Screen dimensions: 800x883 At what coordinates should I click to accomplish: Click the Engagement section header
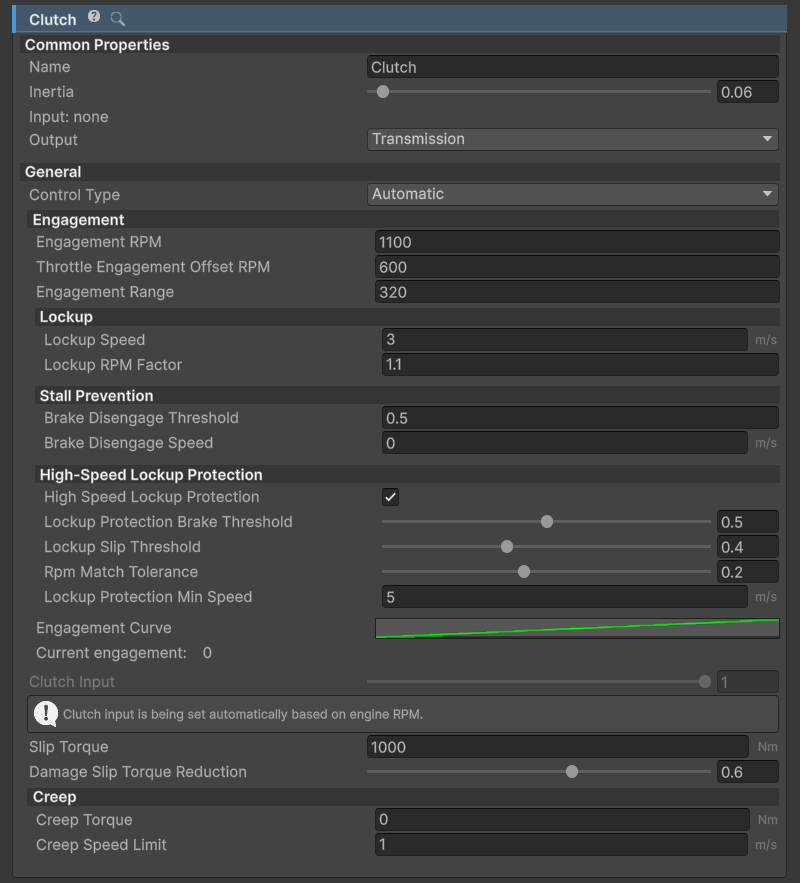pyautogui.click(x=403, y=220)
